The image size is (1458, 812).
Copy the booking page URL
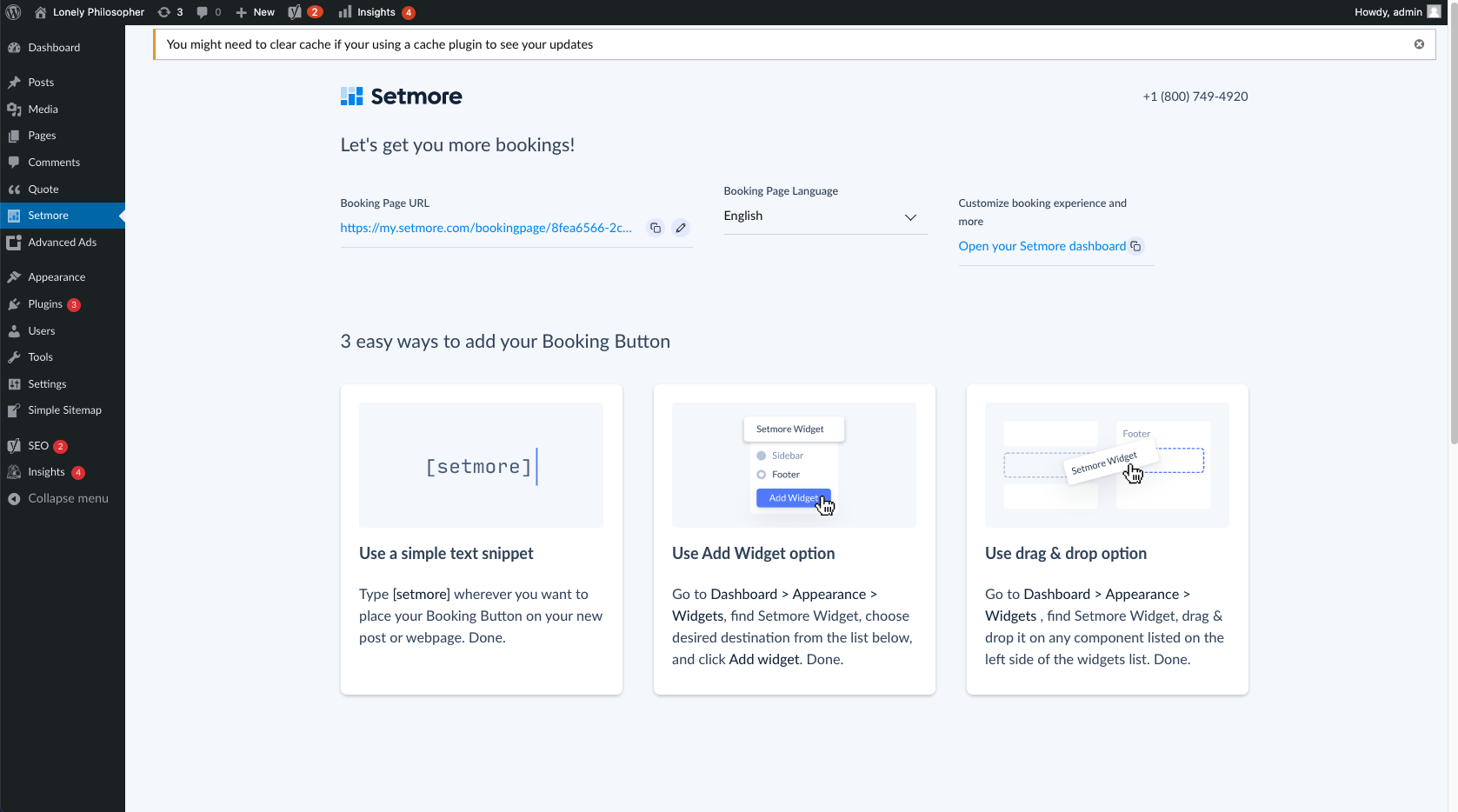coord(656,228)
